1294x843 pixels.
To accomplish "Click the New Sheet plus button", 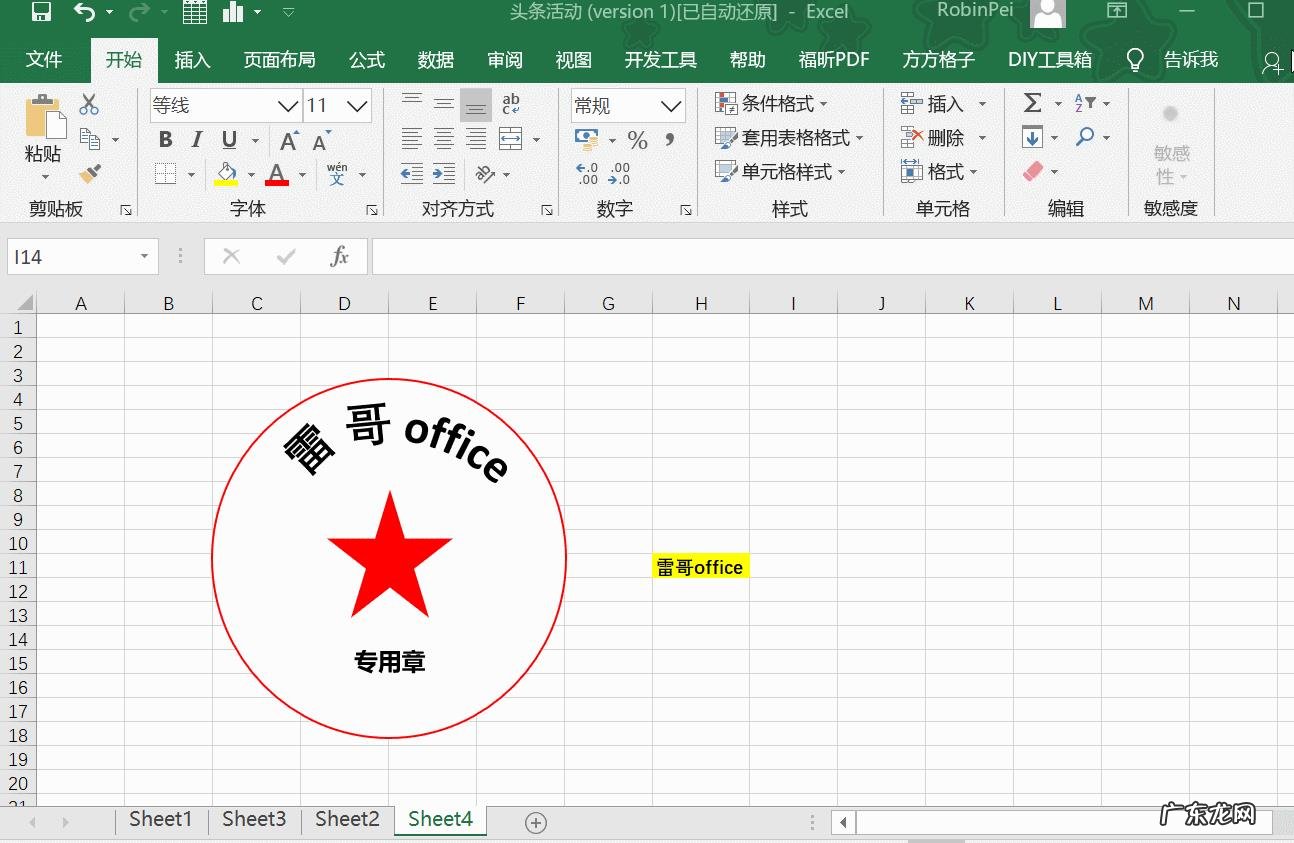I will [x=535, y=822].
